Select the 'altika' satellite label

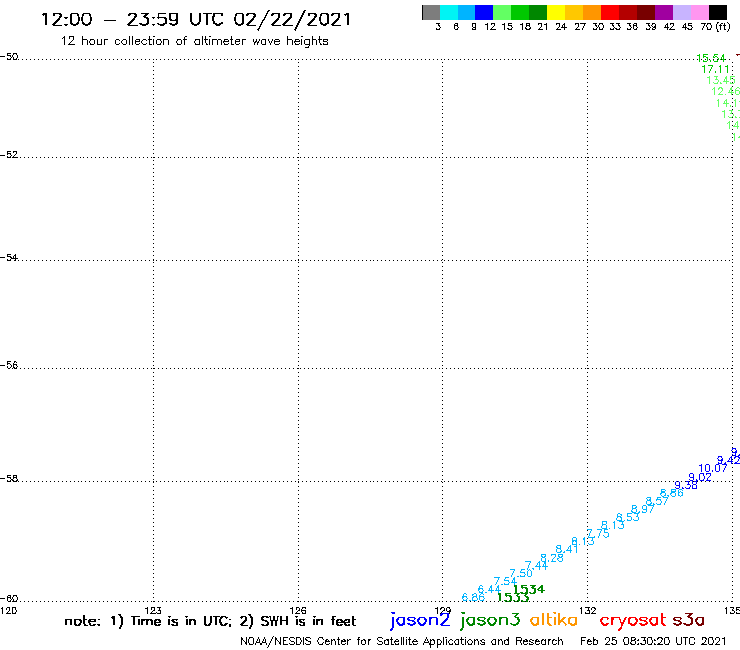554,619
